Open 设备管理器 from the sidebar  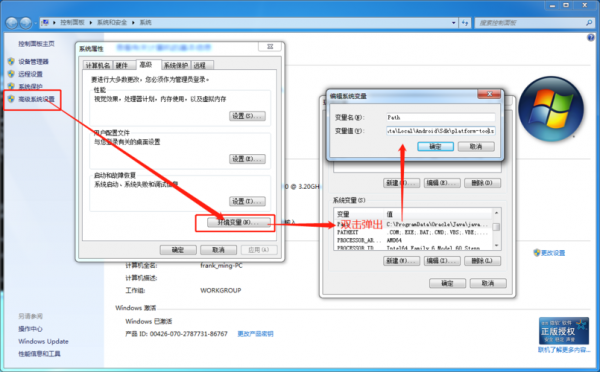(33, 62)
